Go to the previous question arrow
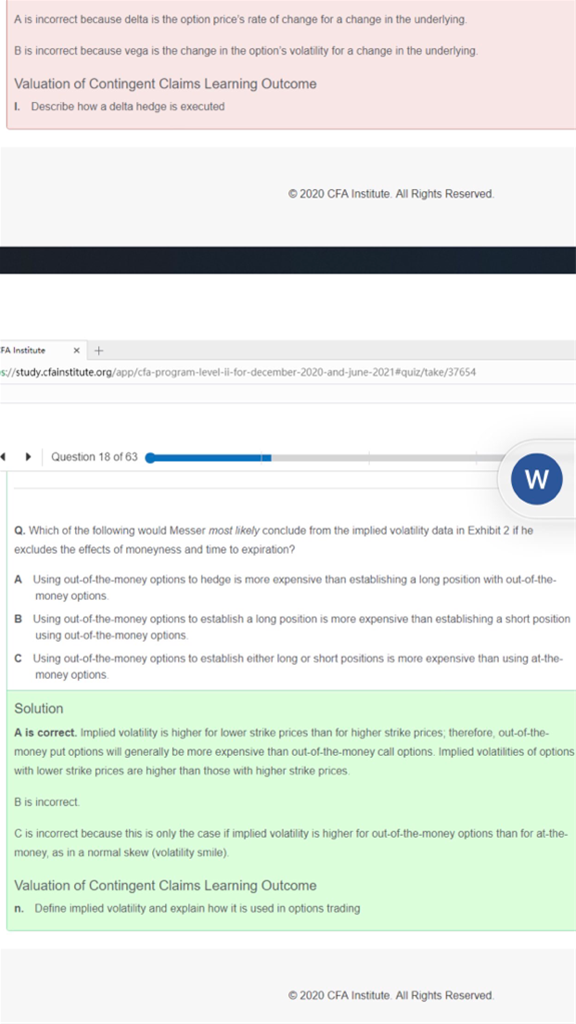 click(3, 456)
